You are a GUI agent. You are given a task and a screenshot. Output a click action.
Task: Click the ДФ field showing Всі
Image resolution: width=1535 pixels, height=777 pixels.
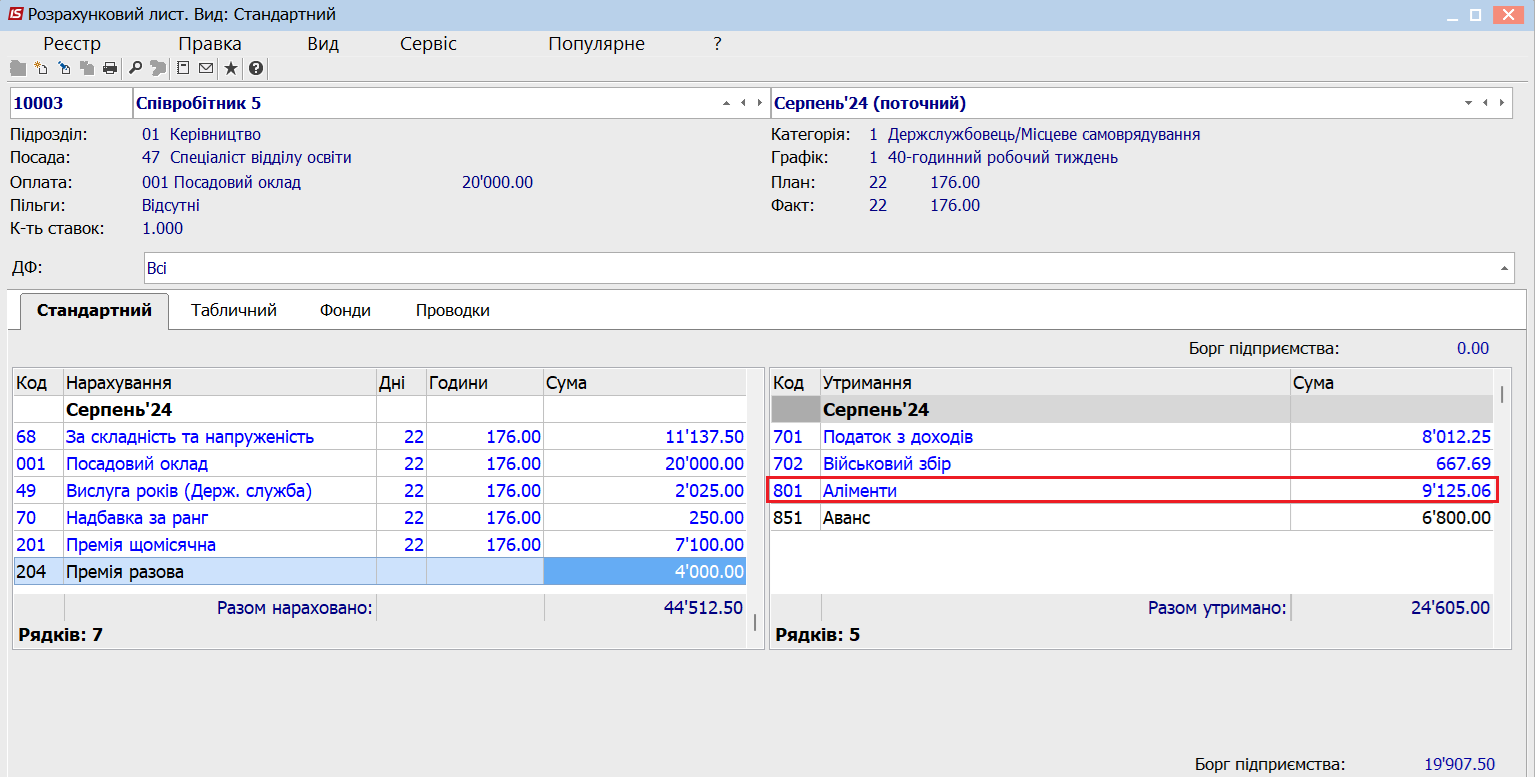829,268
